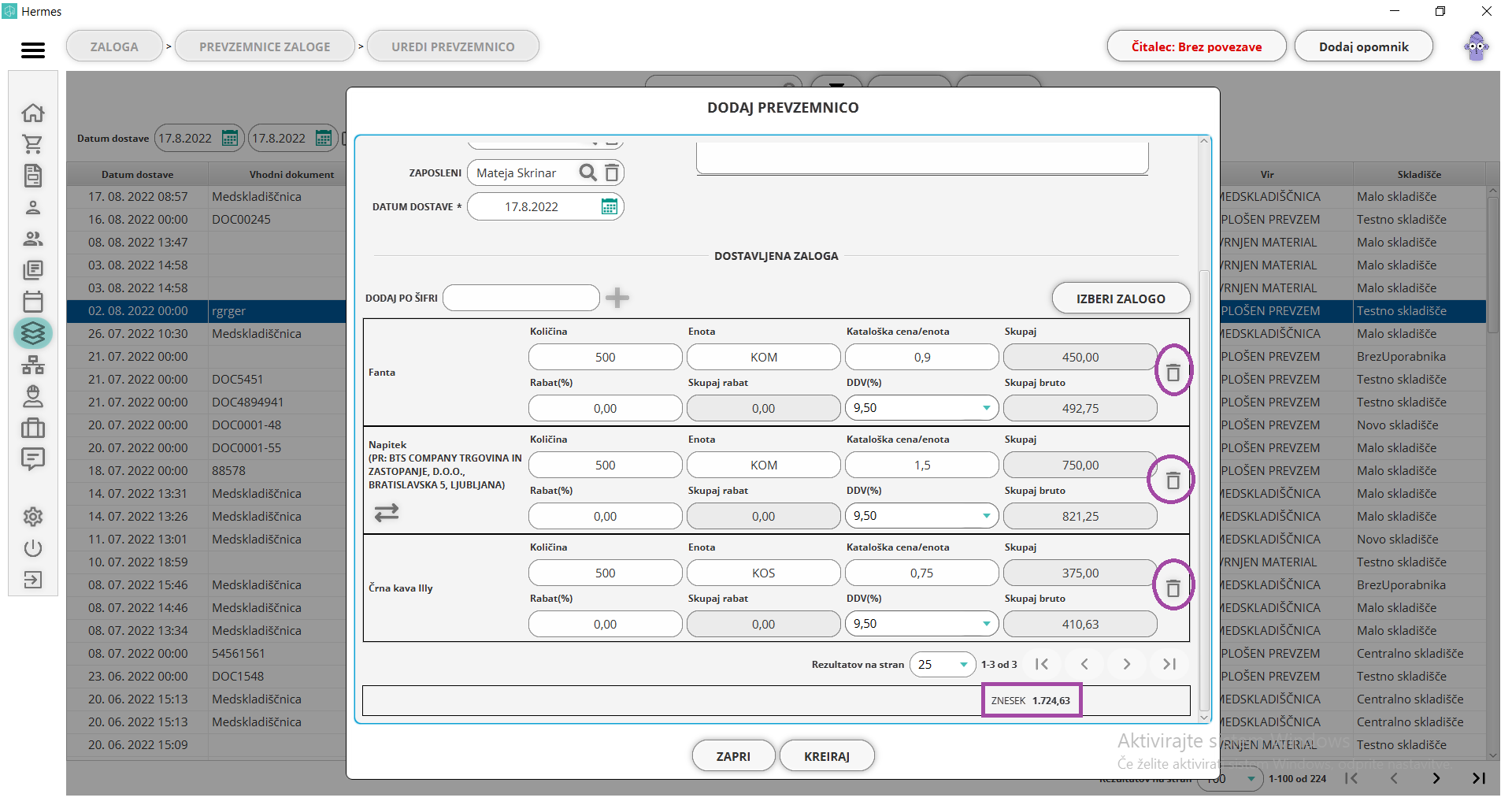Open the settings gear sidebar icon
The height and width of the screenshot is (805, 1512).
point(33,517)
